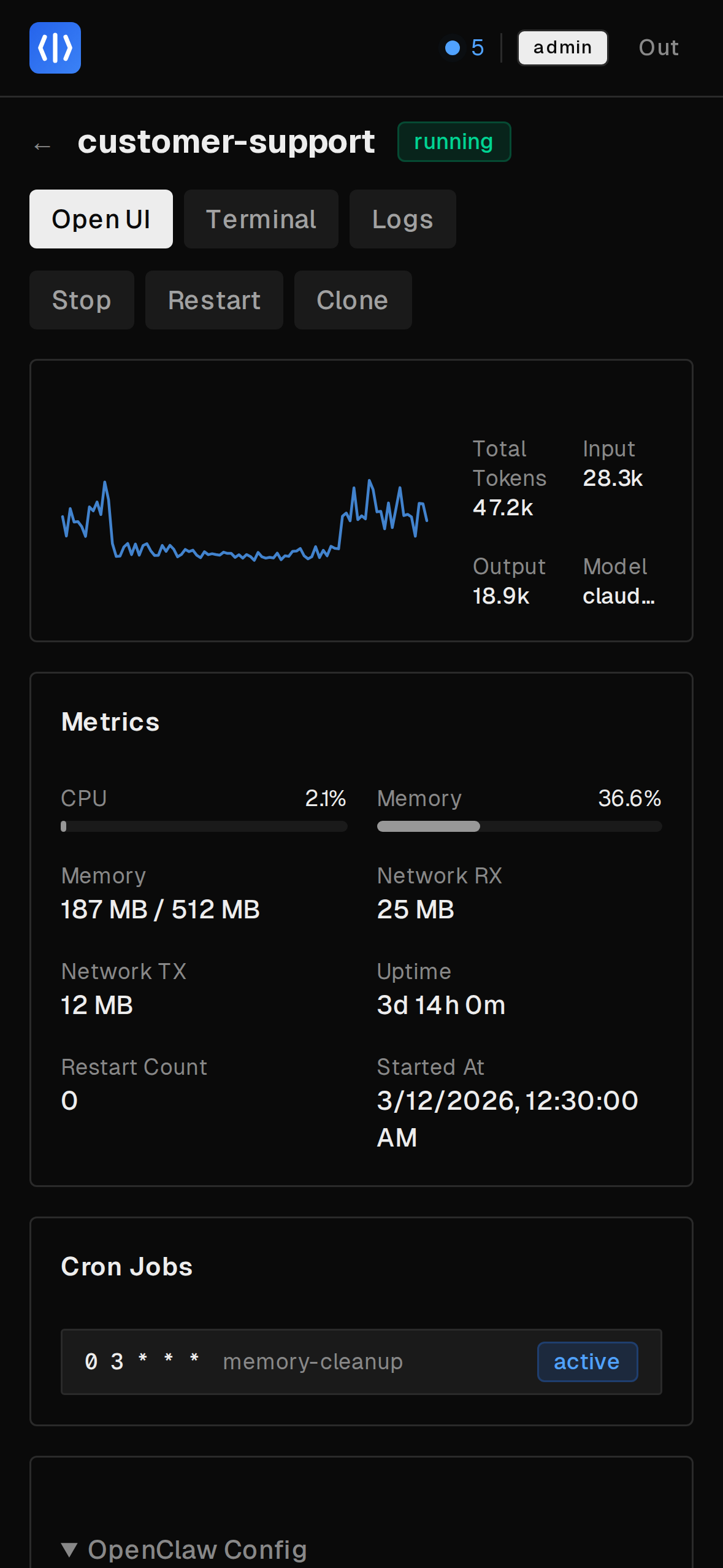Screen dimensions: 723x1568
Task: Click the Memory usage progress bar
Action: point(519,826)
